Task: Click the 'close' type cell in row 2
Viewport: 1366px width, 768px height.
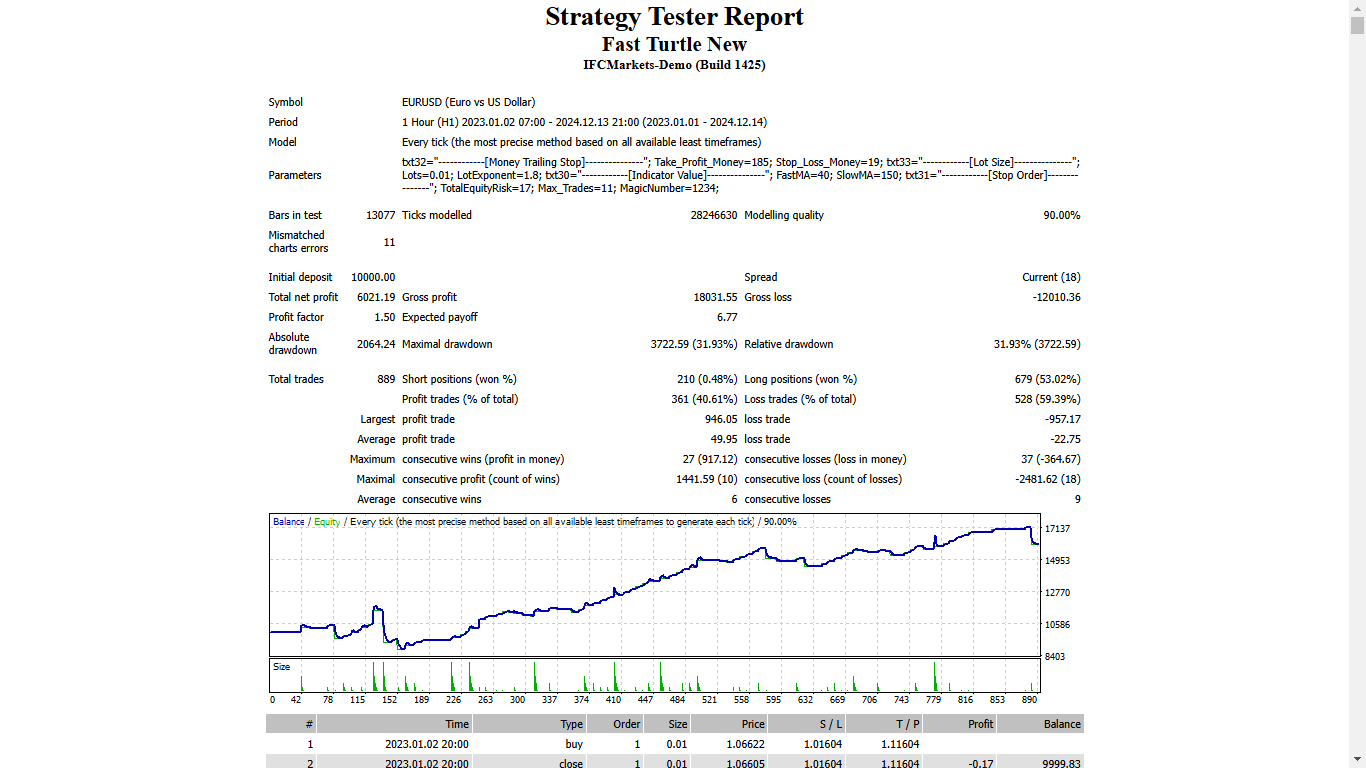Action: tap(570, 764)
